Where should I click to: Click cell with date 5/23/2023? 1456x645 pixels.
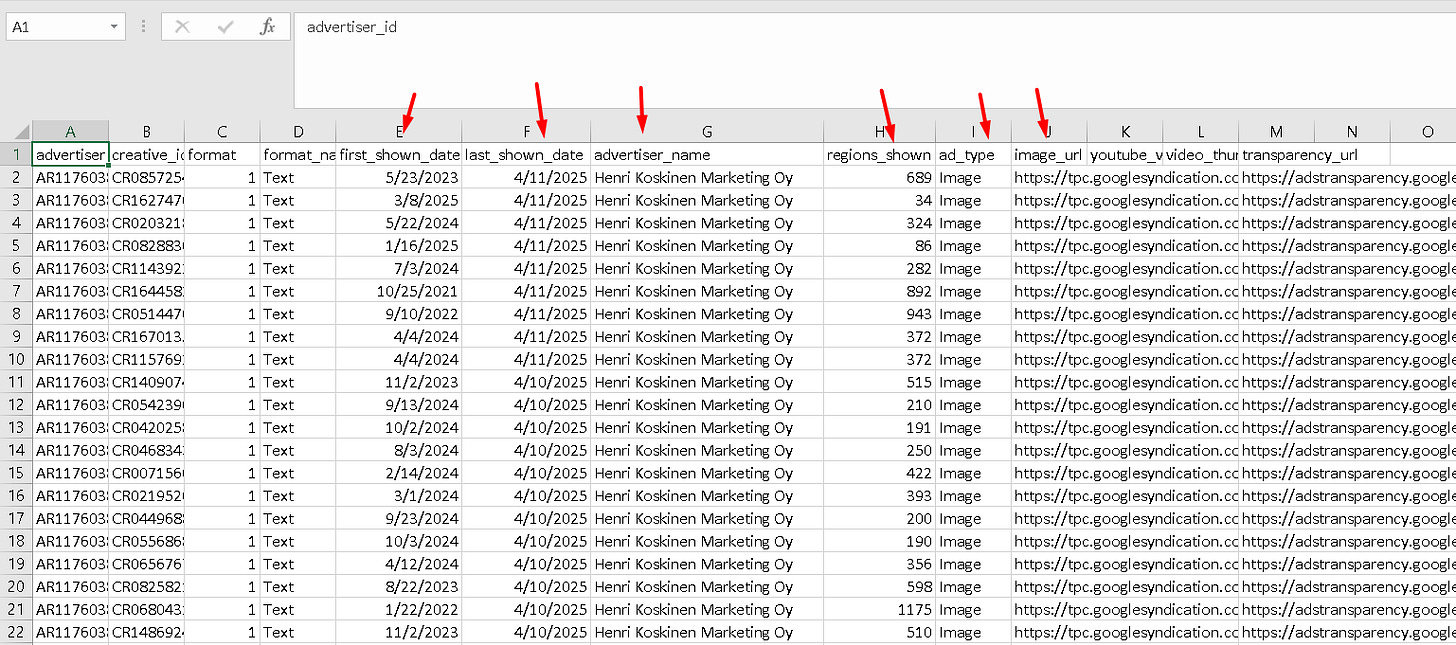pos(399,177)
